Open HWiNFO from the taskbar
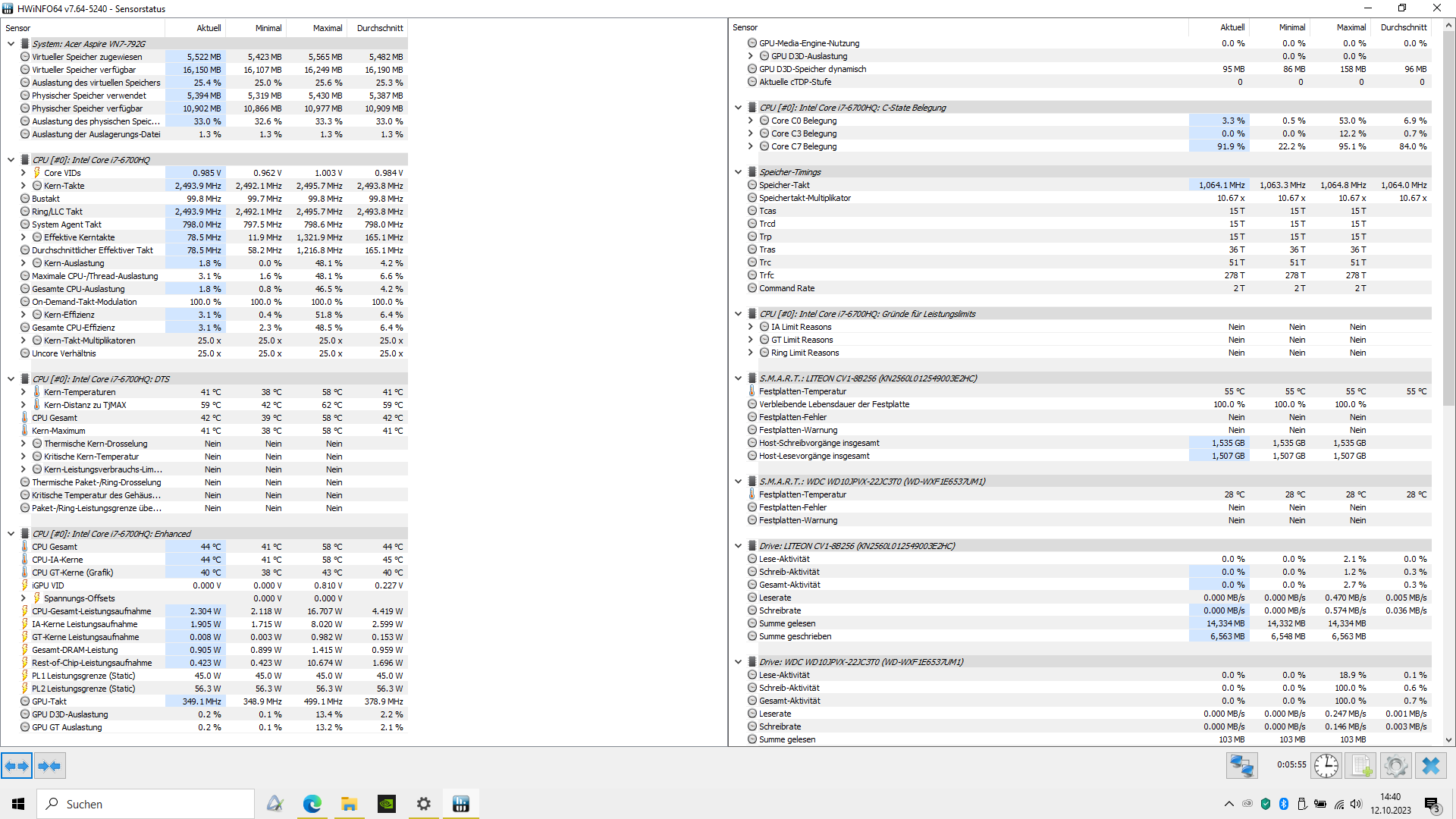 pyautogui.click(x=460, y=804)
